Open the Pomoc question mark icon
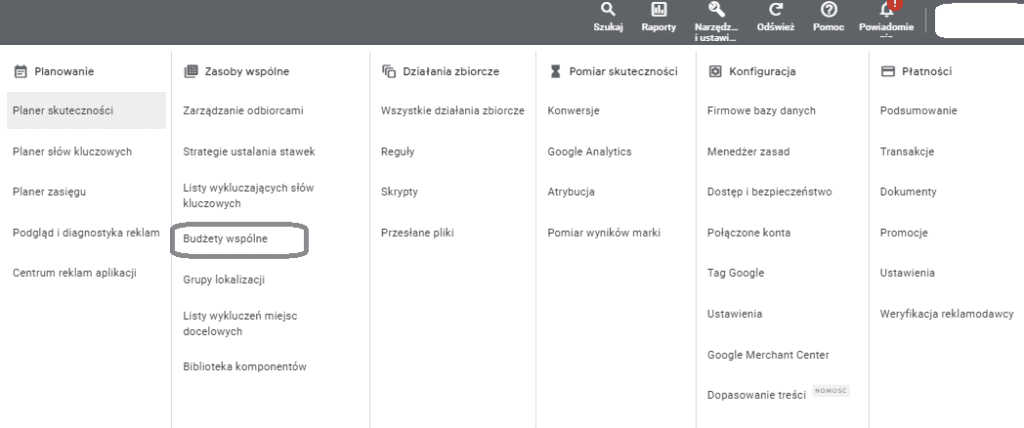Image resolution: width=1024 pixels, height=428 pixels. coord(829,10)
